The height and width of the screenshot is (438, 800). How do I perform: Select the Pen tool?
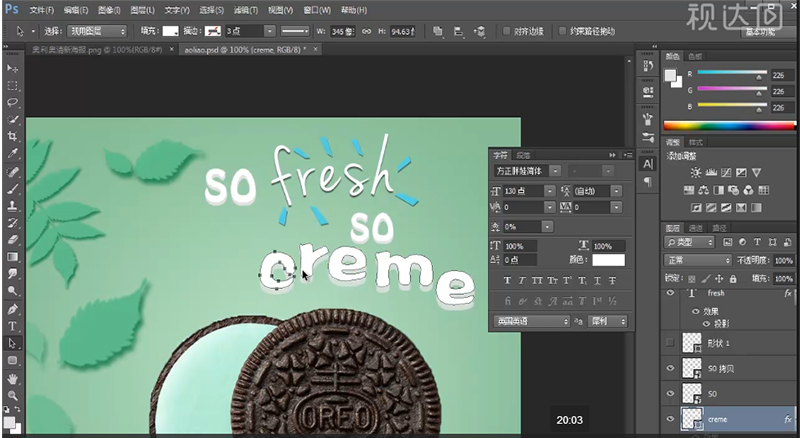(12, 309)
